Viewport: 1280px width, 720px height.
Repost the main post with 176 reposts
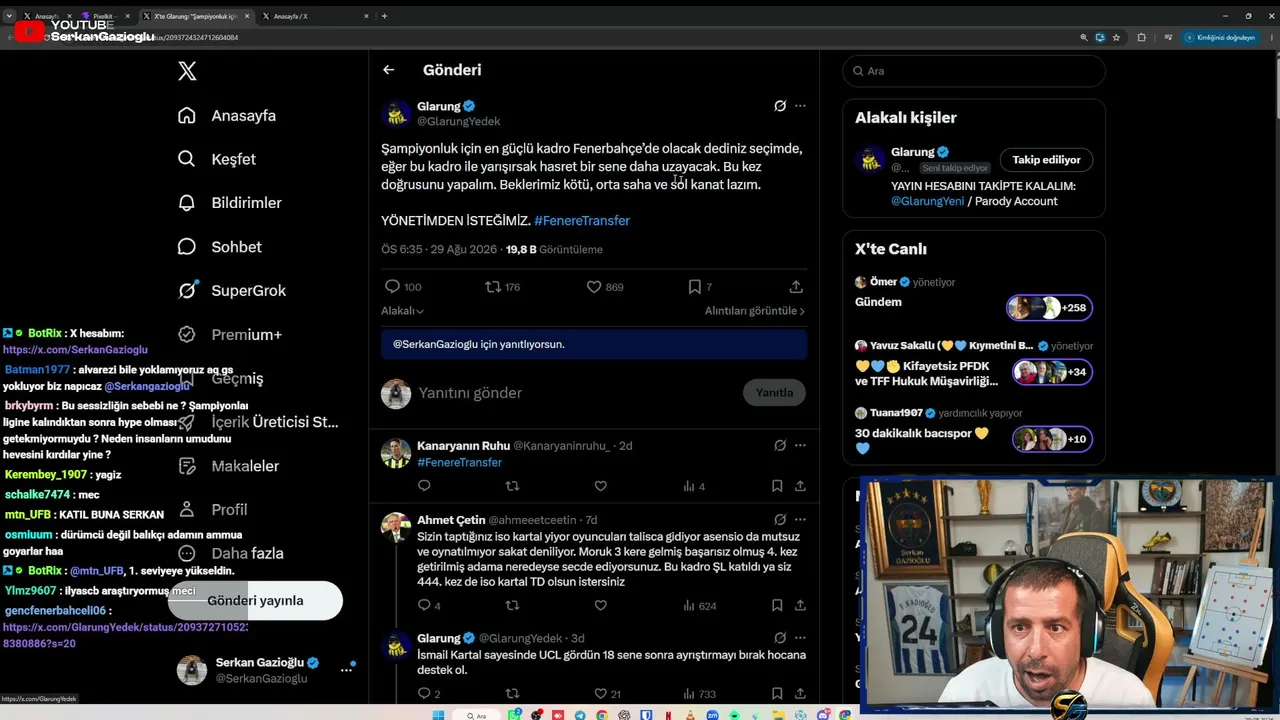pos(502,287)
